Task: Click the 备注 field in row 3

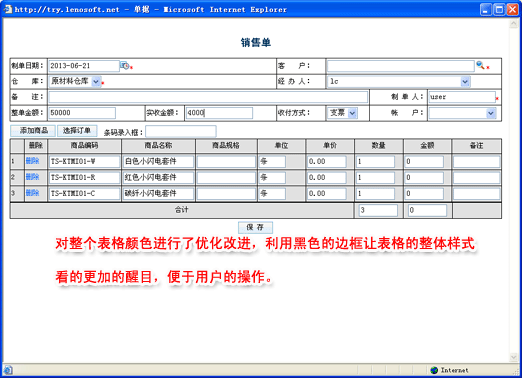Action: tap(477, 194)
